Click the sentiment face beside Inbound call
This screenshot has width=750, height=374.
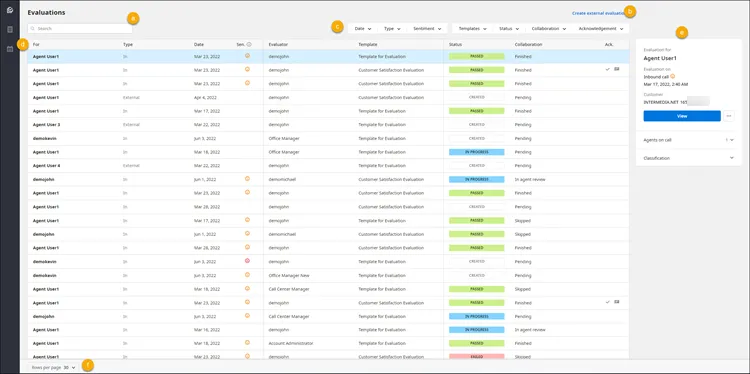(673, 77)
